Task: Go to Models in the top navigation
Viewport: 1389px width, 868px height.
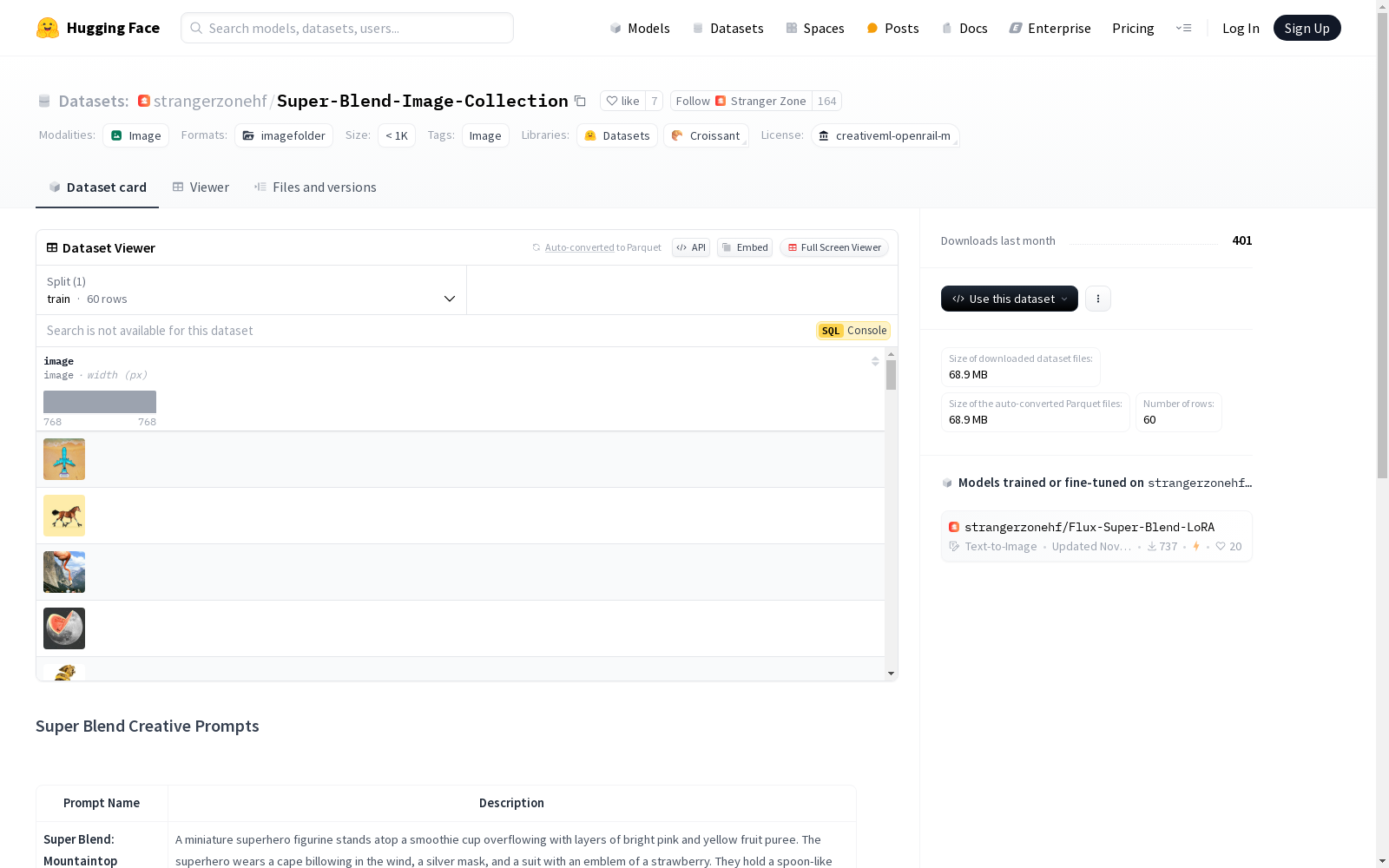Action: click(640, 28)
